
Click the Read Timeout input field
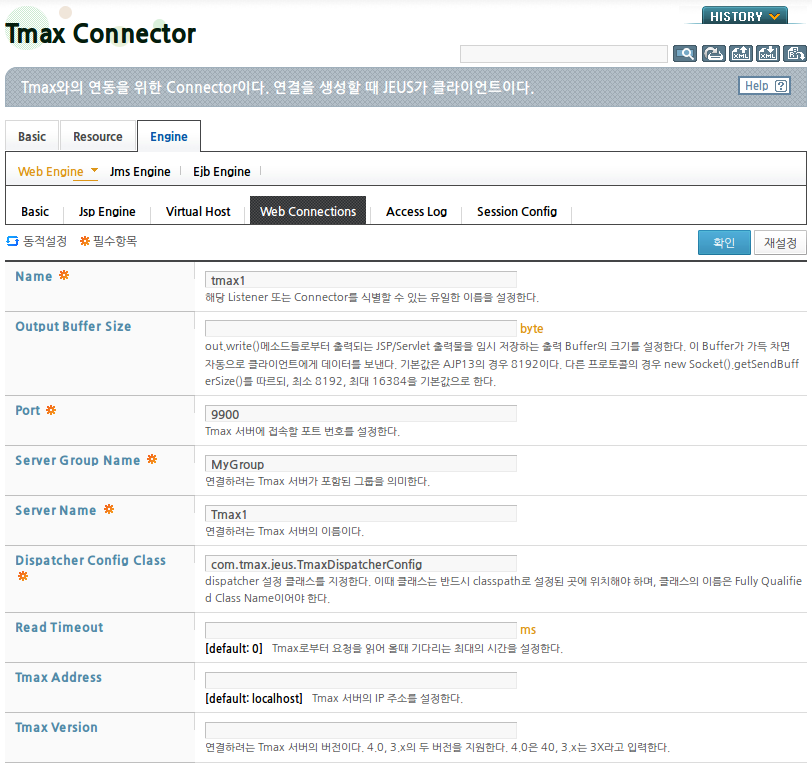pyautogui.click(x=361, y=630)
